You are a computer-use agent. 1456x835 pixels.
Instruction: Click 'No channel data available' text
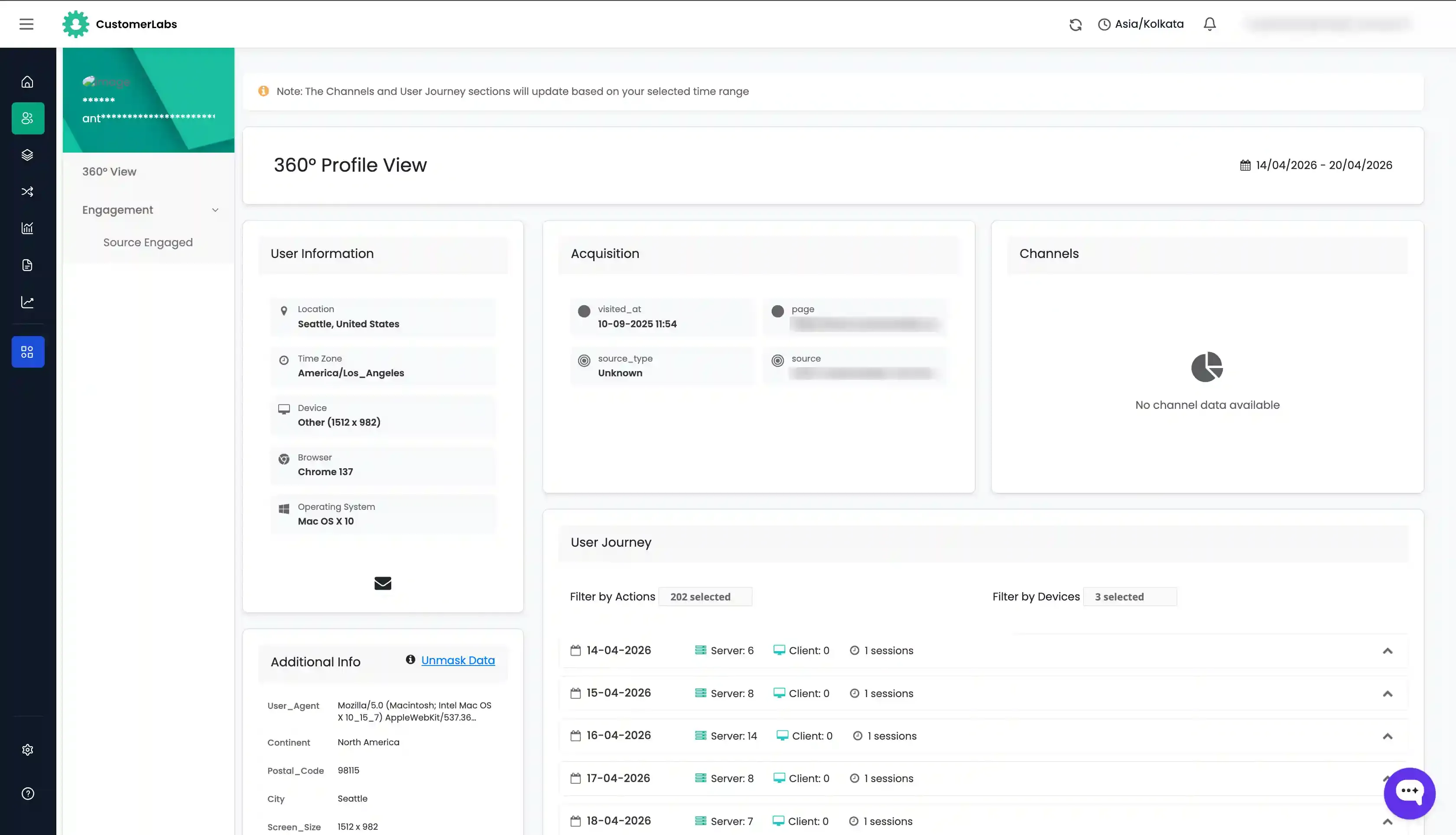(1207, 405)
